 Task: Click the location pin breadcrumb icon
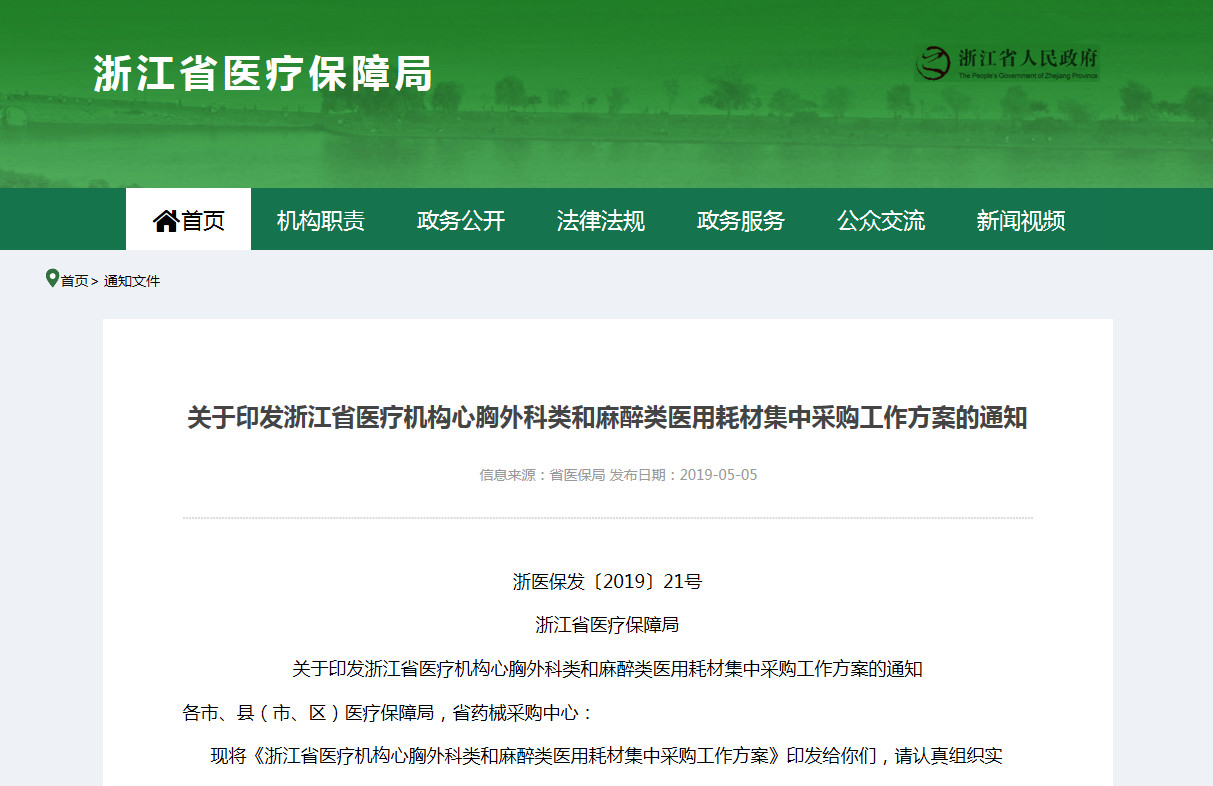point(52,279)
